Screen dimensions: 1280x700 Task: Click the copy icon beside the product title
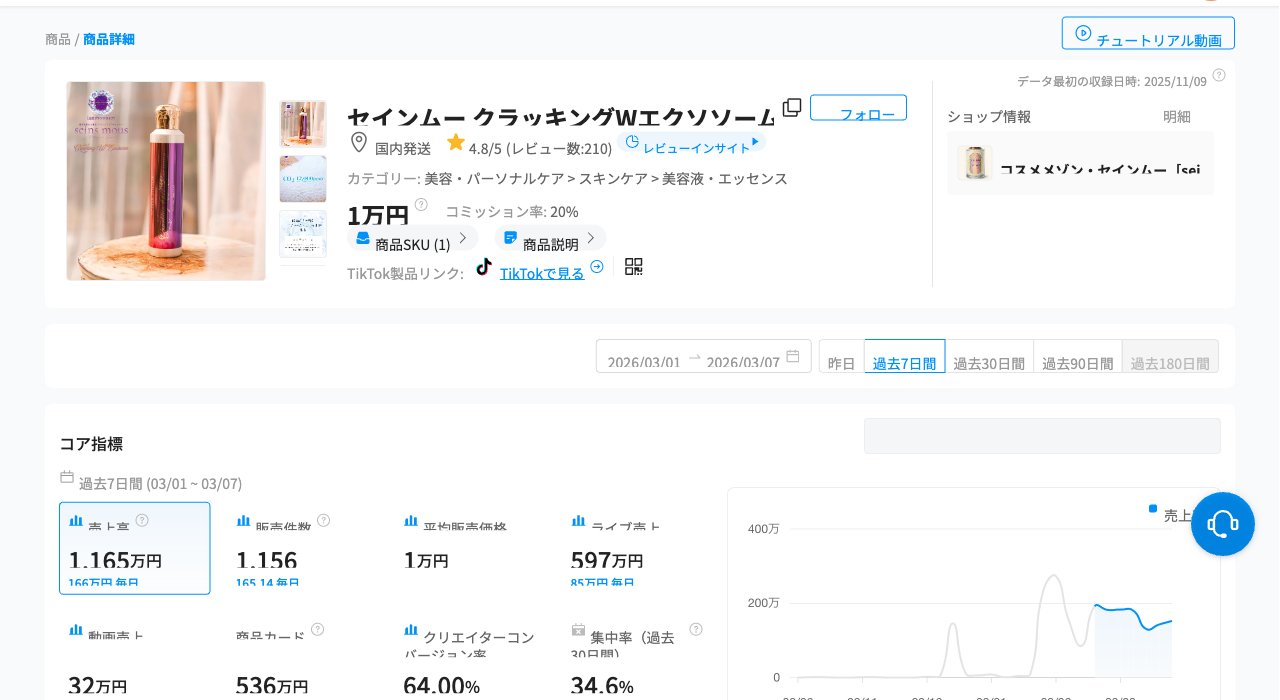point(792,107)
